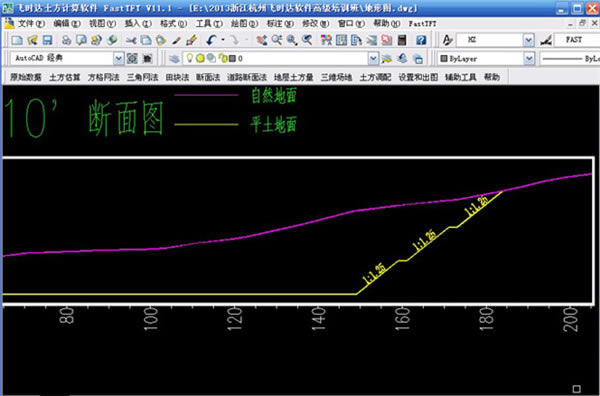Select the Pan realtime hand icon
The image size is (600, 396).
(x=262, y=40)
